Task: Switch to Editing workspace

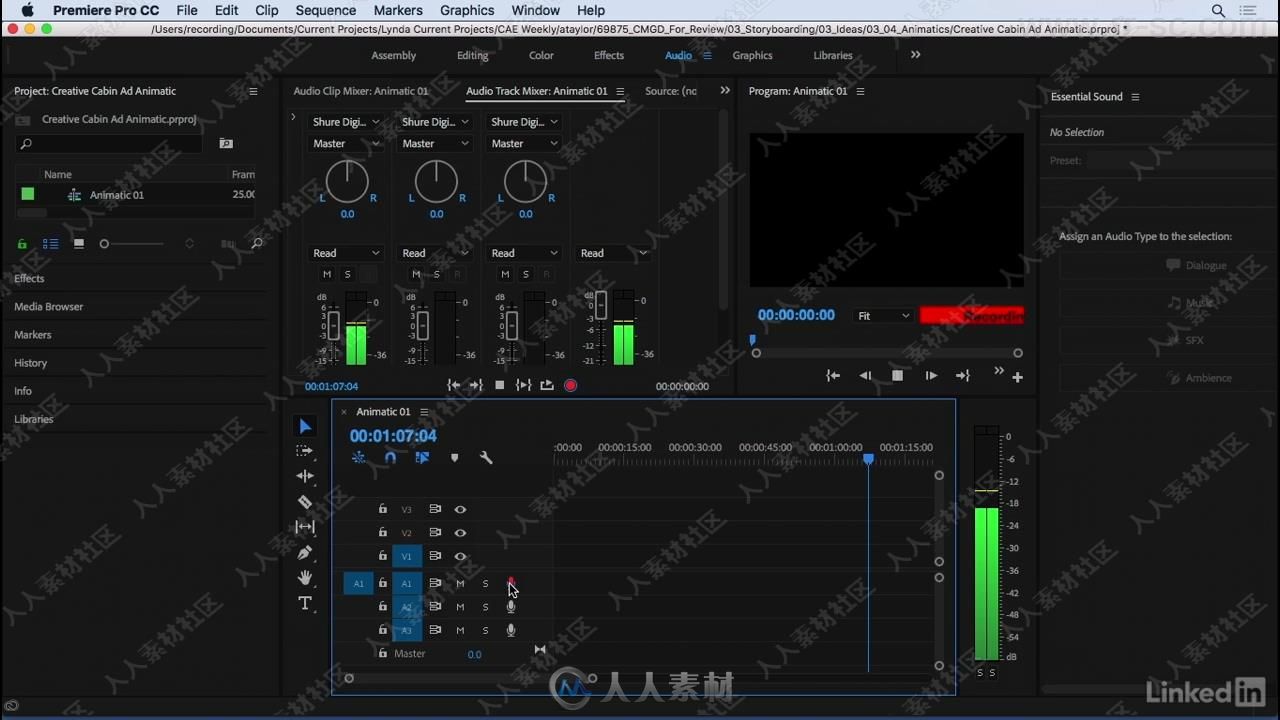Action: (472, 56)
